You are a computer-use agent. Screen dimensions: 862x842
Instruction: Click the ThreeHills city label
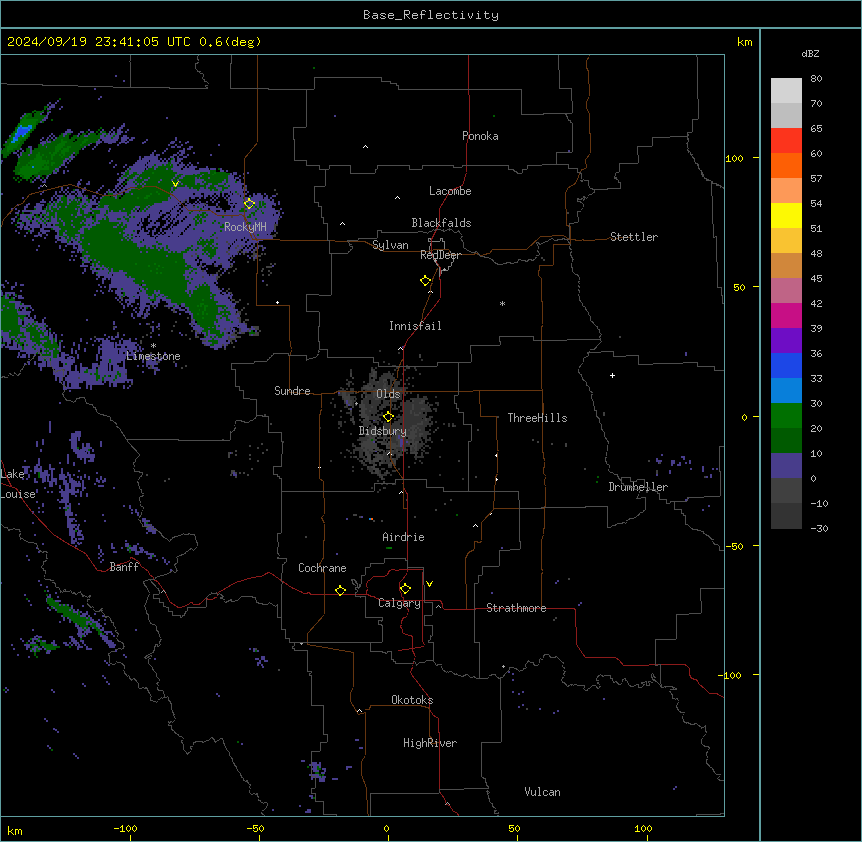(537, 418)
